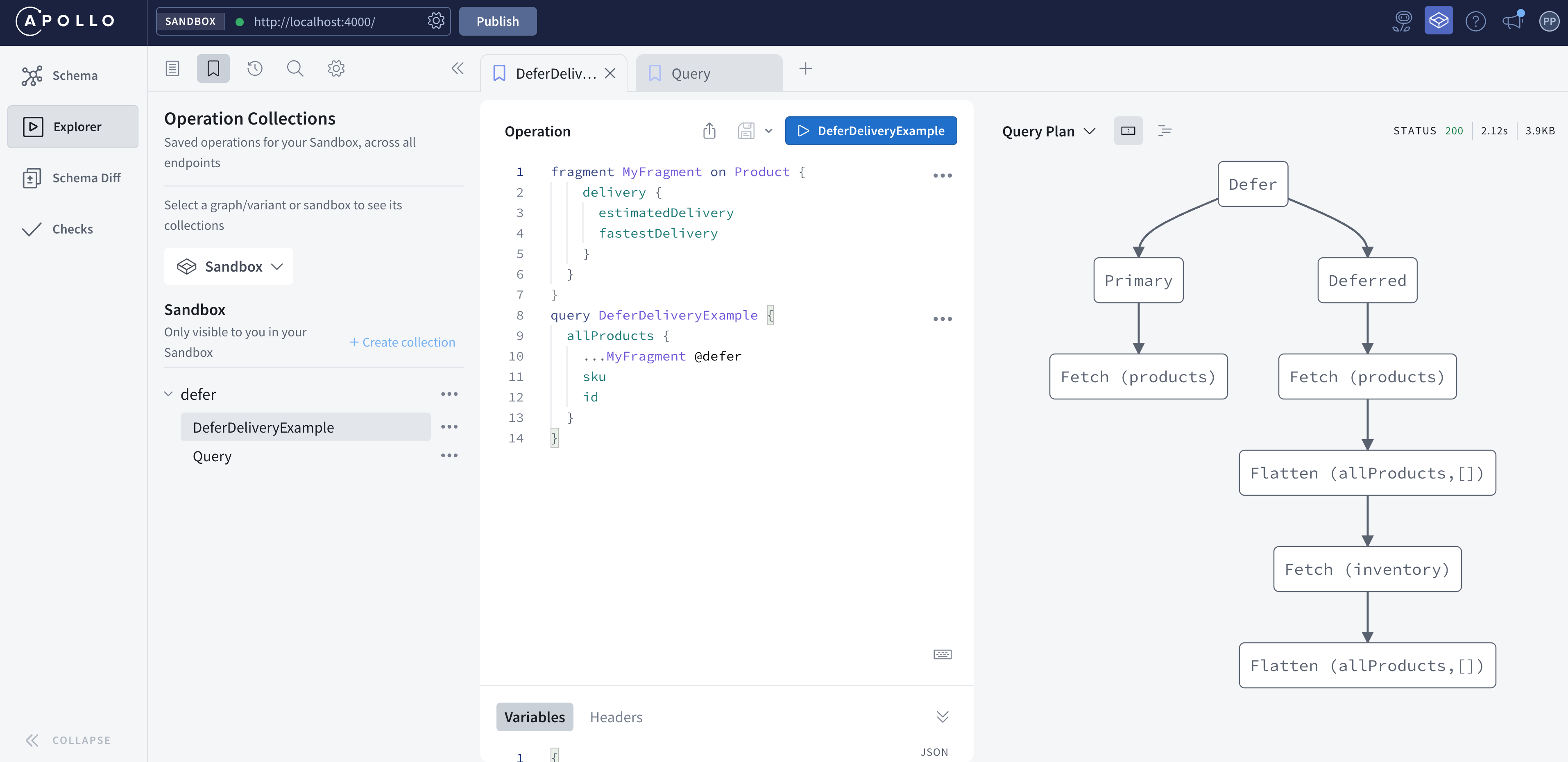Select the Query saved operation
Image resolution: width=1568 pixels, height=762 pixels.
212,456
